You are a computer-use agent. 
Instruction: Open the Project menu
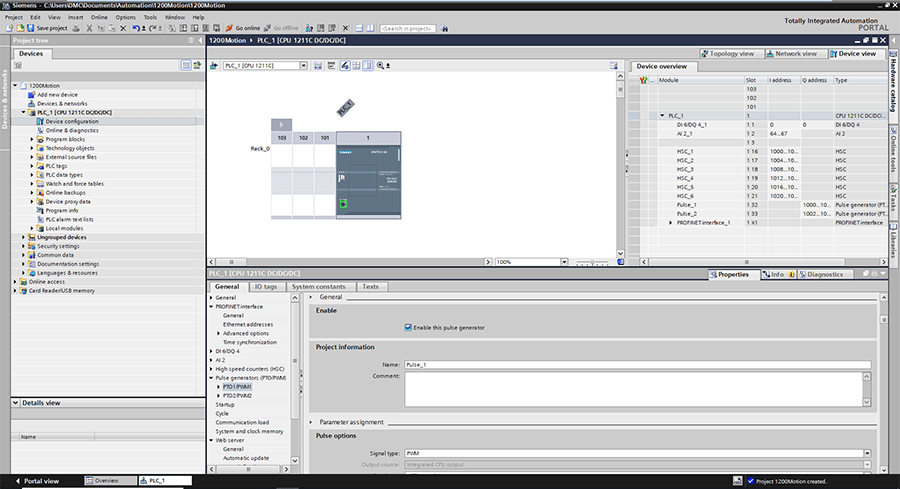[x=14, y=17]
